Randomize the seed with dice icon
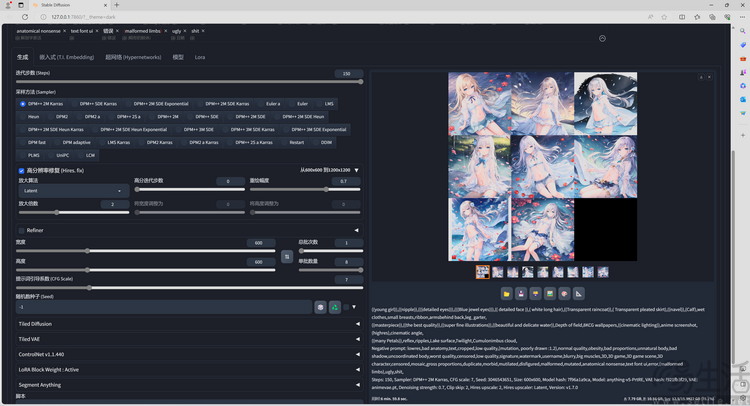 [320, 307]
